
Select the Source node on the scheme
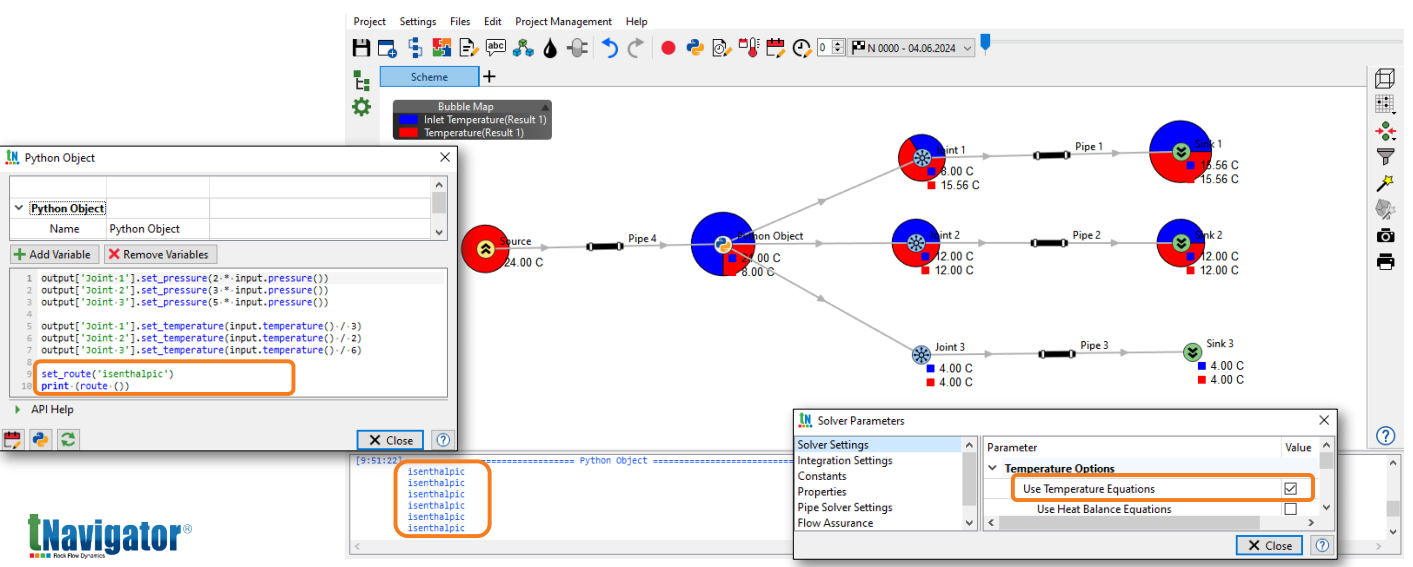[486, 249]
